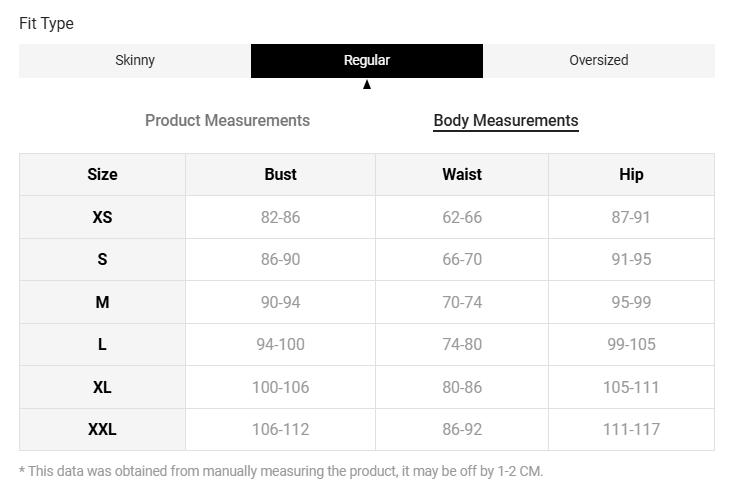This screenshot has height=498, width=735.
Task: Select the Oversized fit type
Action: 598,60
